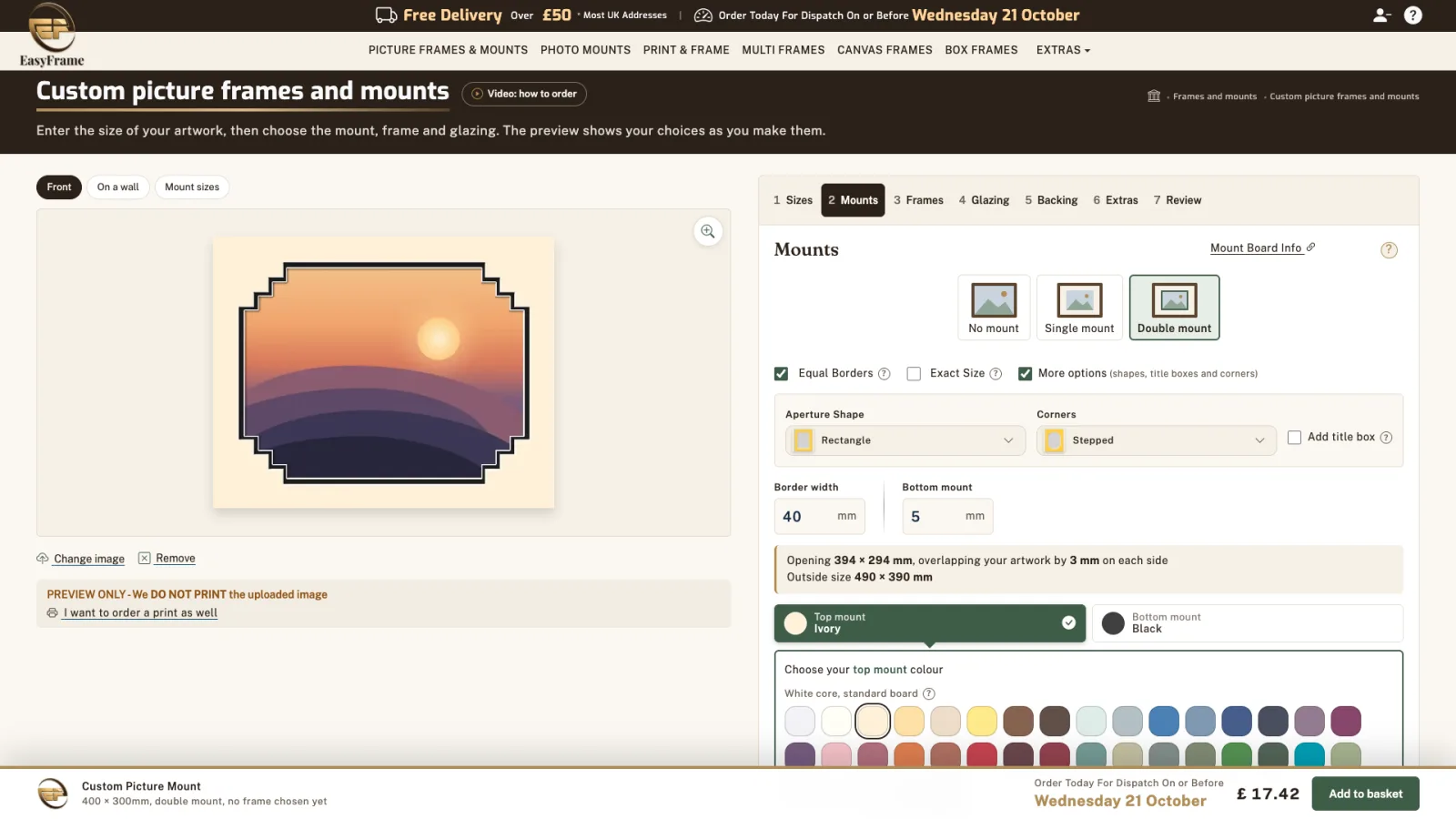1456x819 pixels.
Task: Open the user account icon
Action: (1381, 15)
